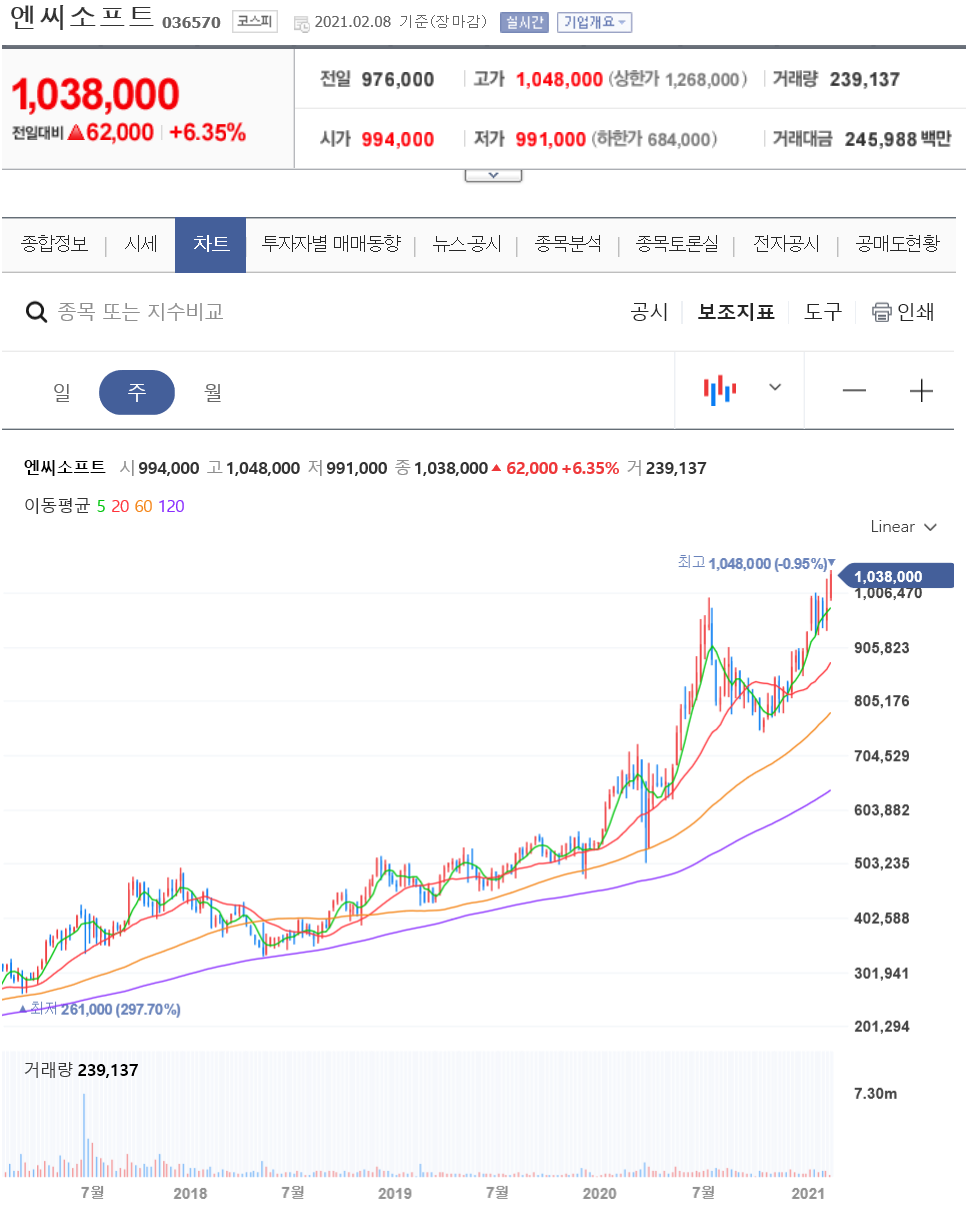Click the 7.30m volume axis label
Image resolution: width=966 pixels, height=1225 pixels.
(875, 1094)
